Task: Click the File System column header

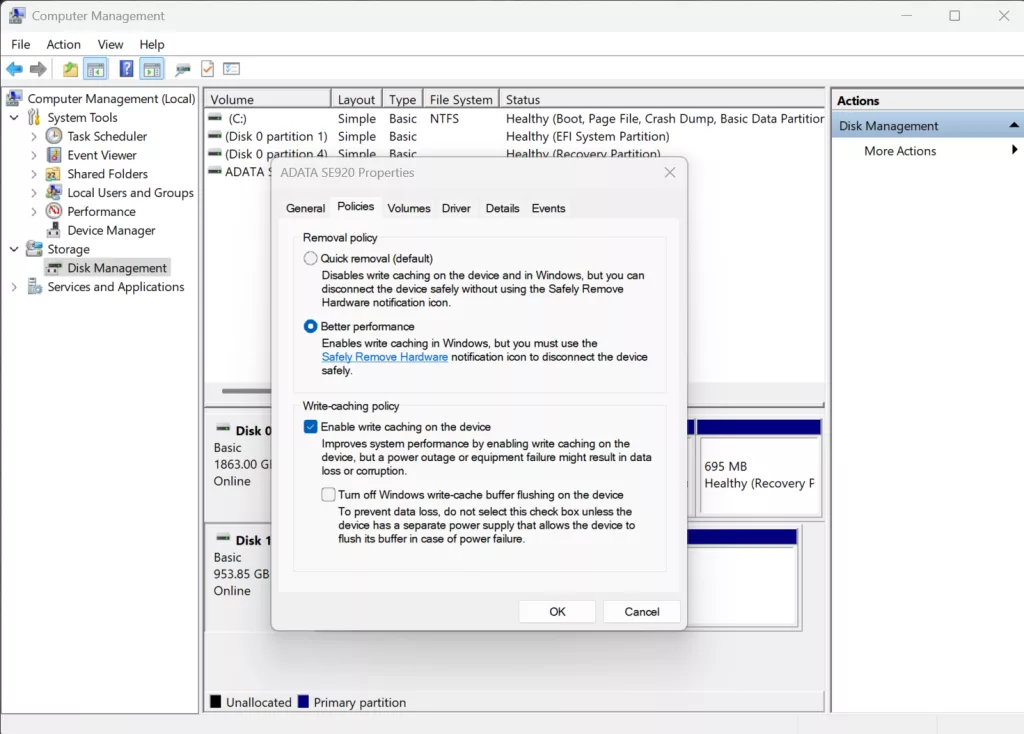Action: [x=461, y=99]
